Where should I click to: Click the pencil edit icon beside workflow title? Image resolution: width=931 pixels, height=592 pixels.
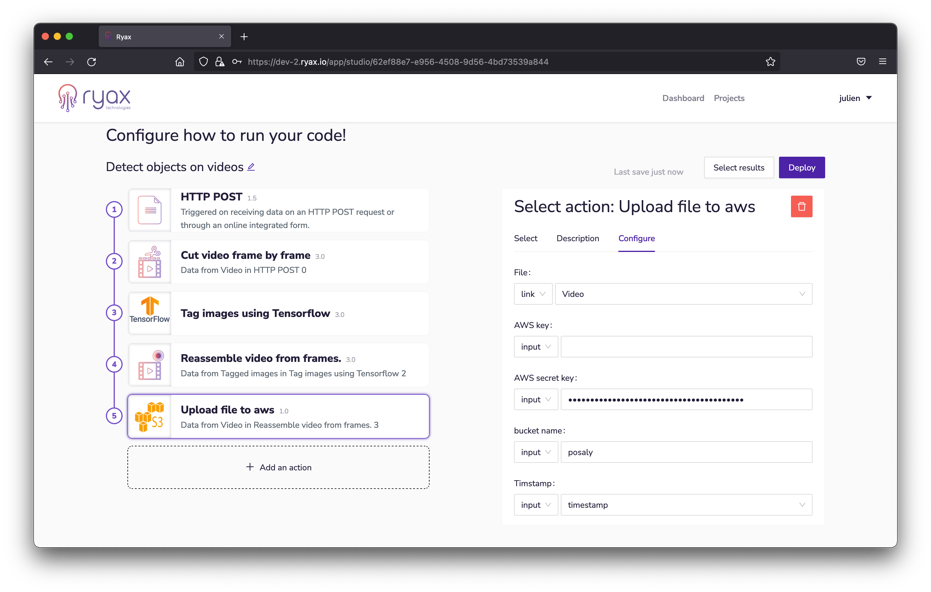(x=251, y=167)
